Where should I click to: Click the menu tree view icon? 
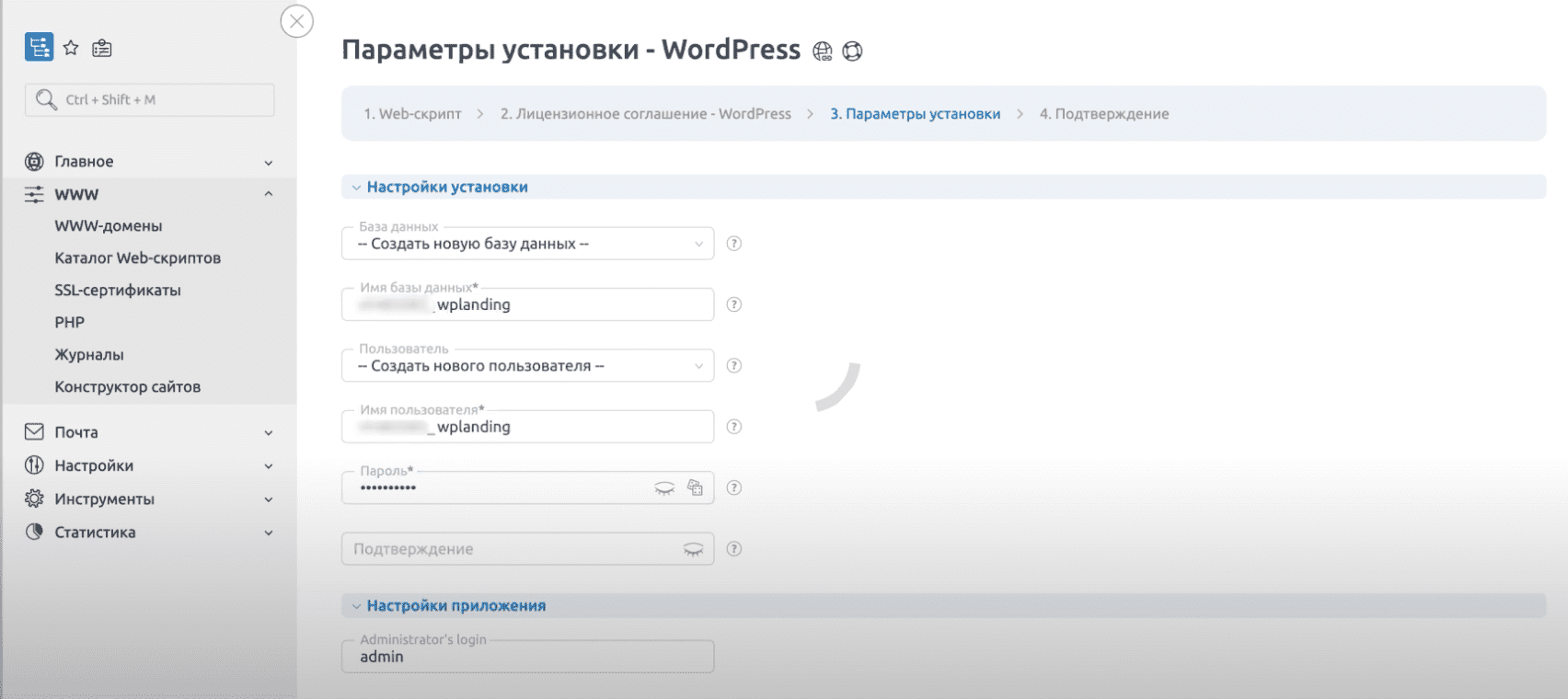pyautogui.click(x=39, y=48)
